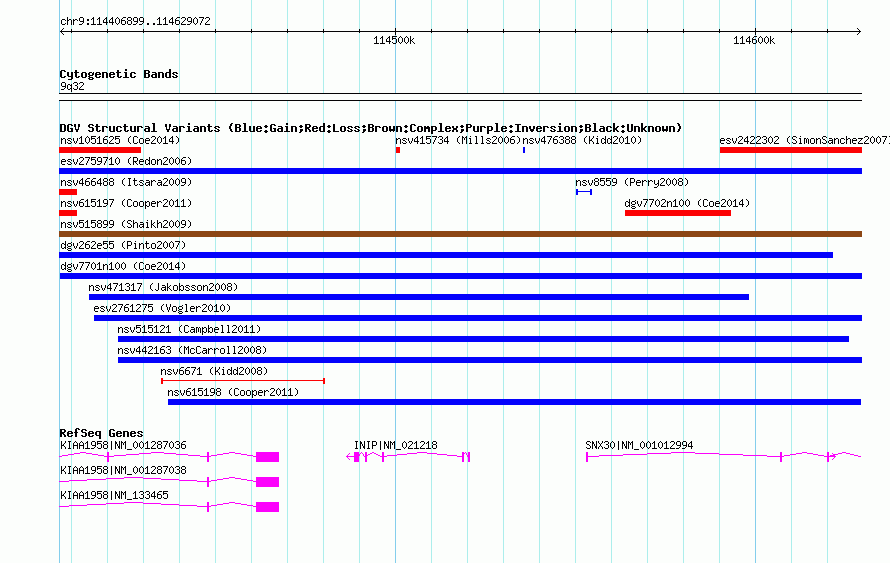The image size is (890, 563).
Task: Select variant label nsv1051625 (Coe2014)
Action: coord(120,140)
